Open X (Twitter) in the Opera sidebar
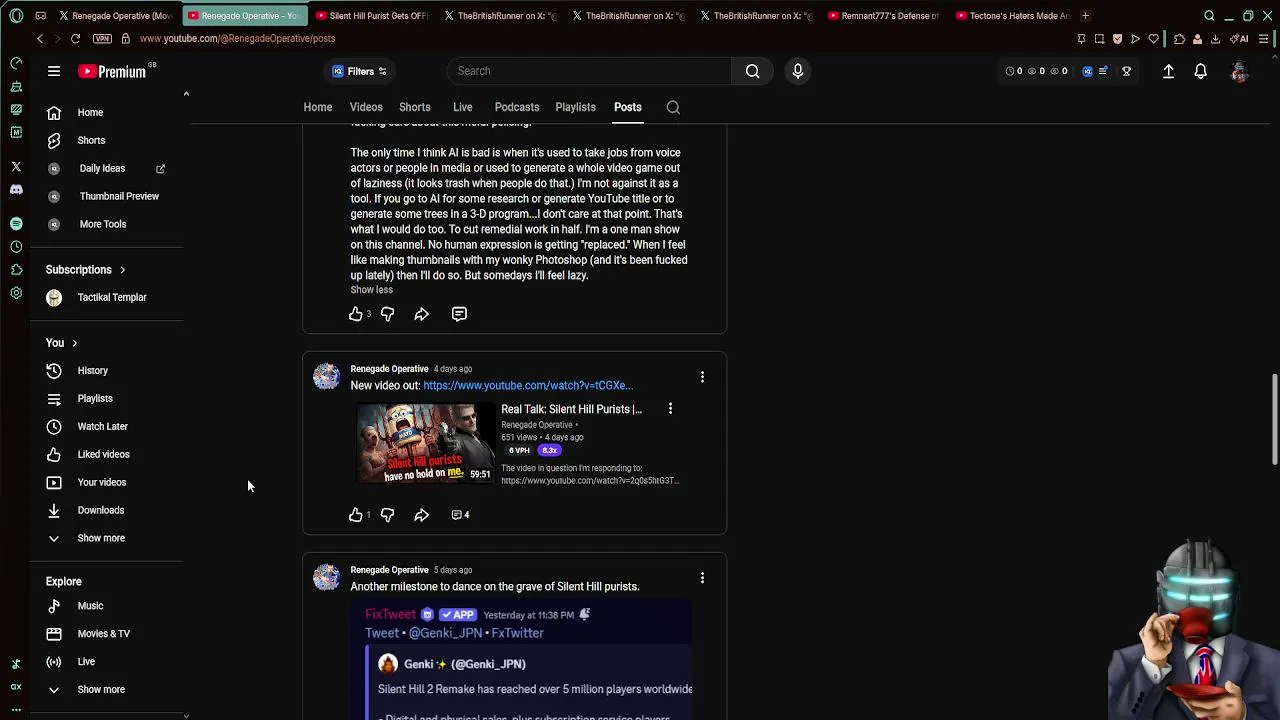1280x720 pixels. 16,167
